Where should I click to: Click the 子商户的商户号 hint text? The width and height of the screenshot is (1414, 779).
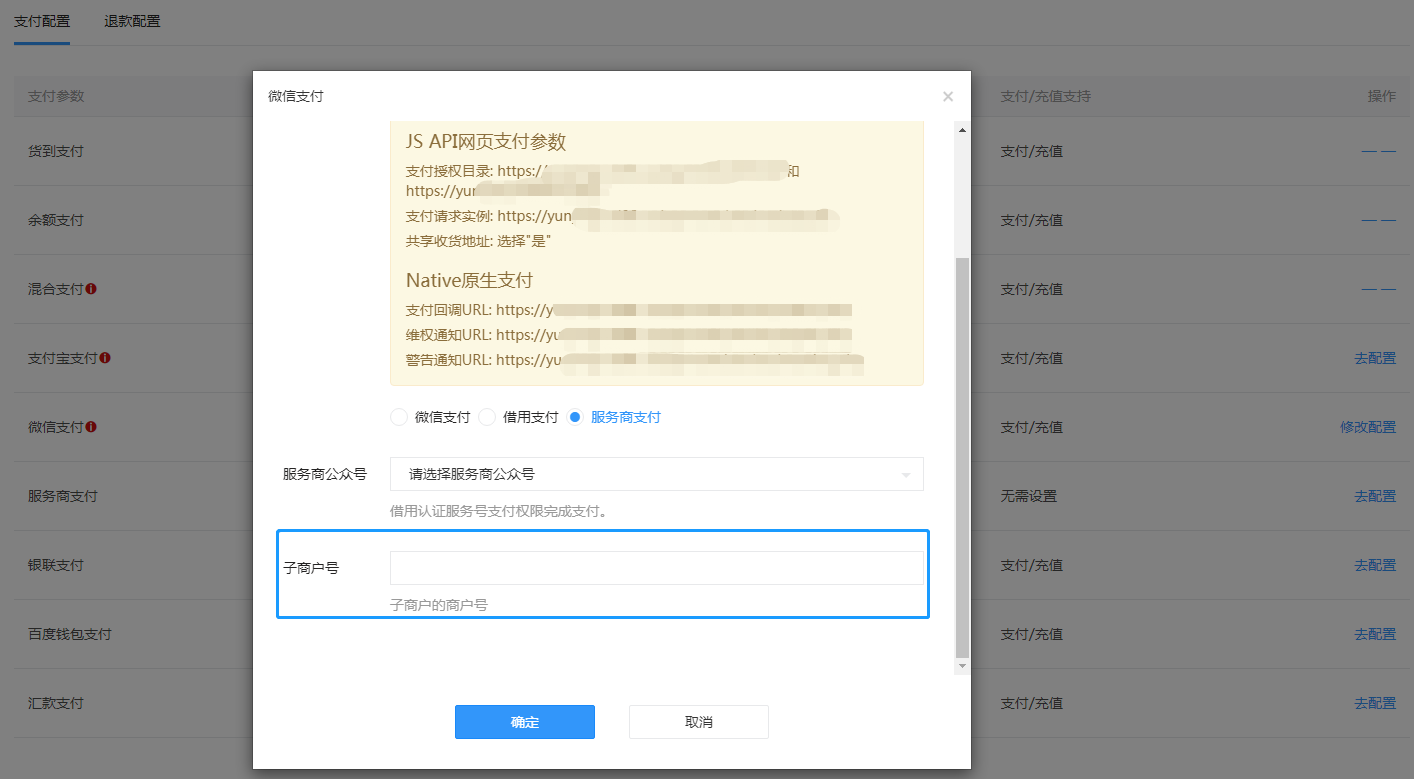[439, 605]
